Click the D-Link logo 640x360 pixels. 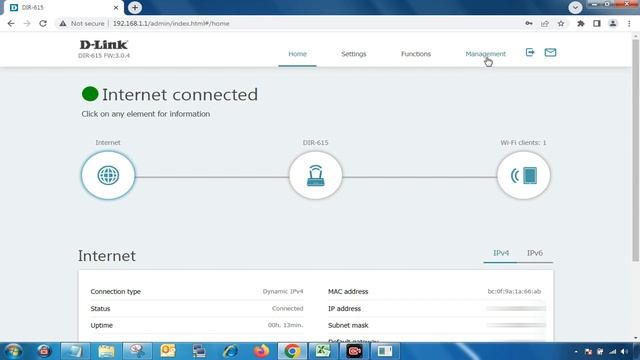104,44
